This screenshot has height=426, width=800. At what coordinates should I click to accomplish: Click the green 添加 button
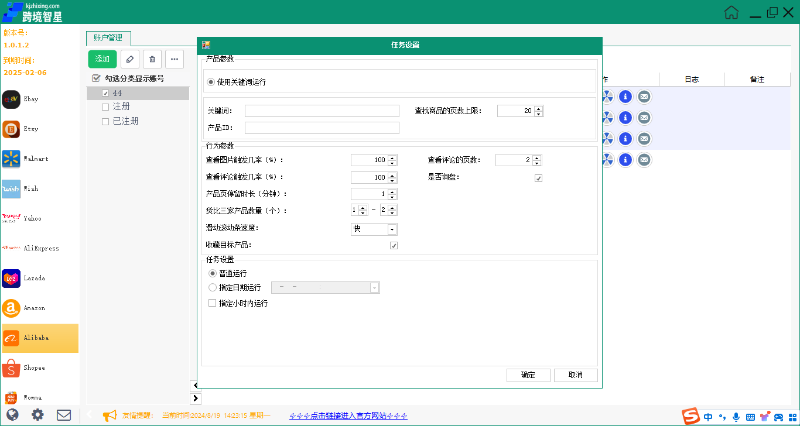coord(103,59)
